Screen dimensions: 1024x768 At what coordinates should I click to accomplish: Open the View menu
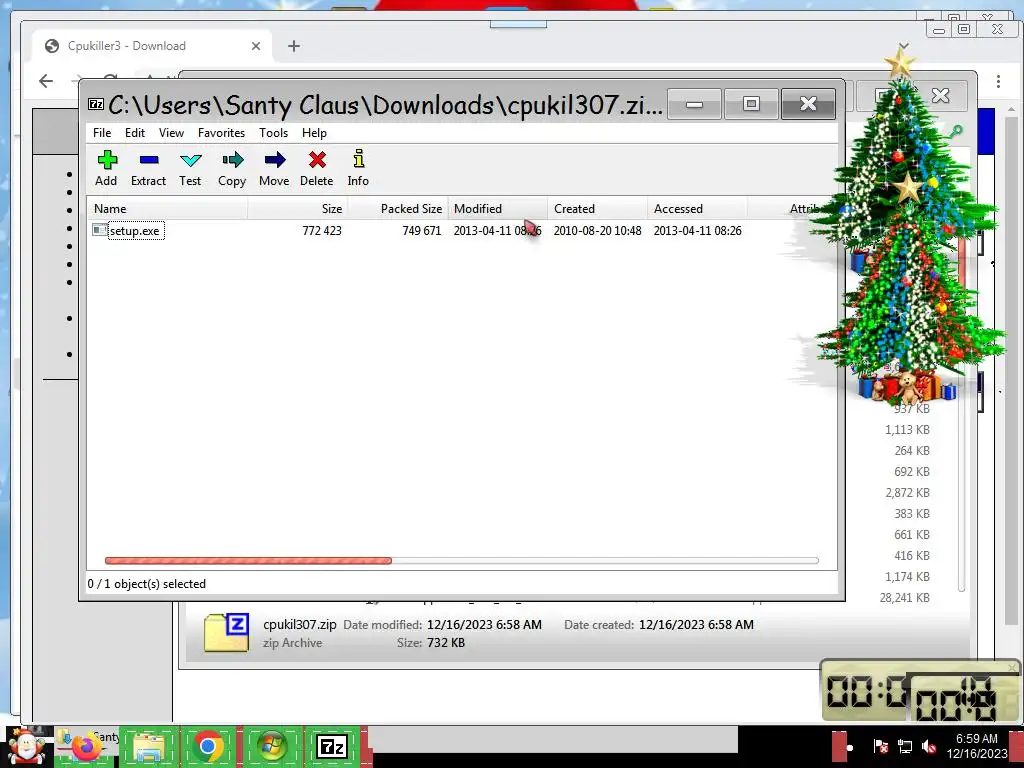click(x=171, y=133)
